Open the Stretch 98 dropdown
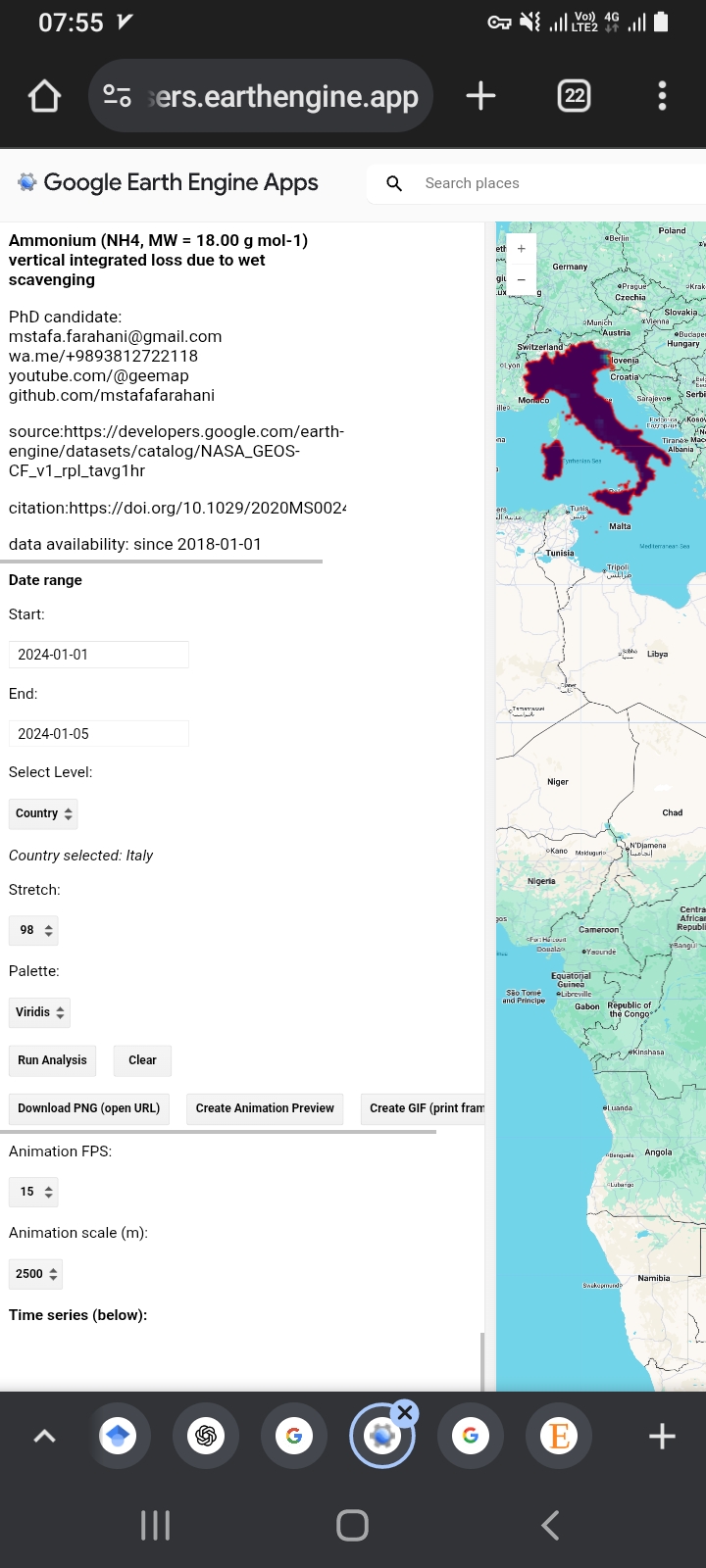 [33, 930]
